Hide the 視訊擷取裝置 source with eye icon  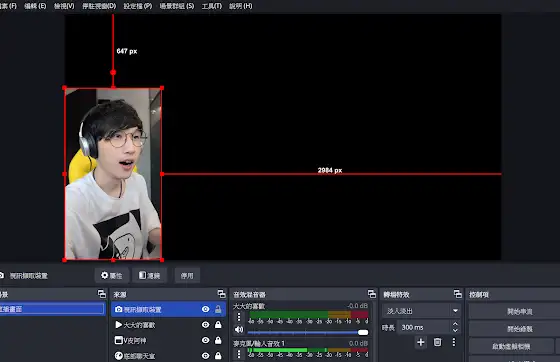[205, 309]
